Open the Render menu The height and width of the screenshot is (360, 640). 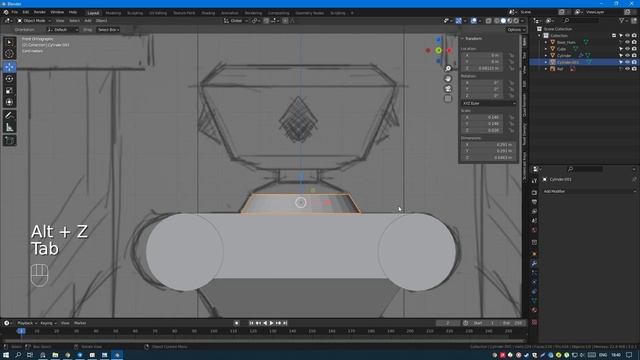point(40,12)
